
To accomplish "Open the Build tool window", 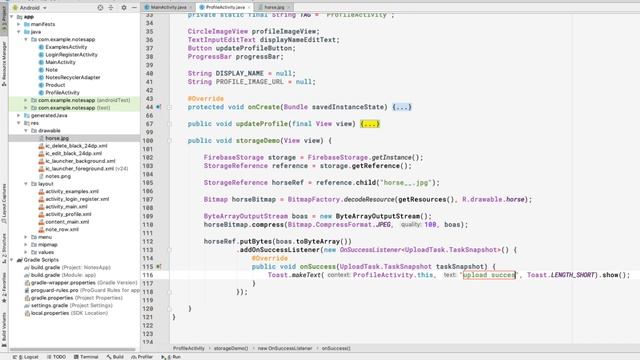I will pos(115,357).
